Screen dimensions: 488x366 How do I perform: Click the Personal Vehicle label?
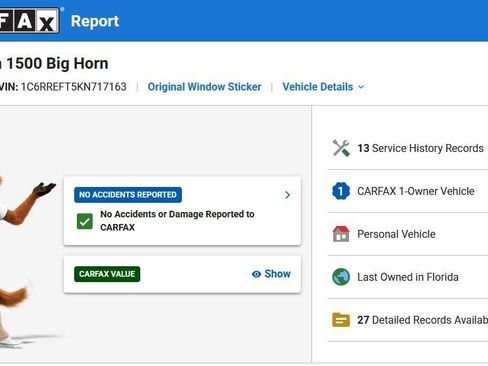pos(396,234)
